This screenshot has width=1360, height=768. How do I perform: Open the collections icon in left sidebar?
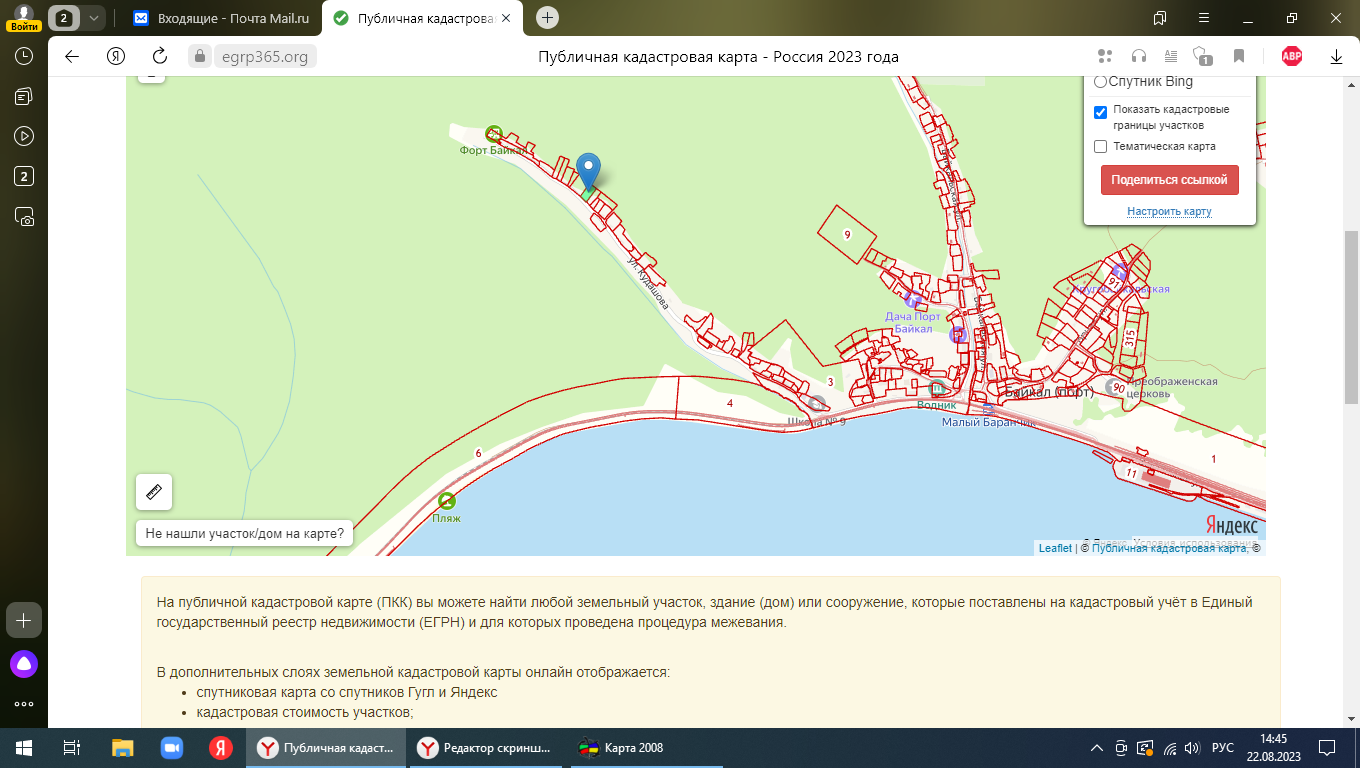[x=24, y=97]
